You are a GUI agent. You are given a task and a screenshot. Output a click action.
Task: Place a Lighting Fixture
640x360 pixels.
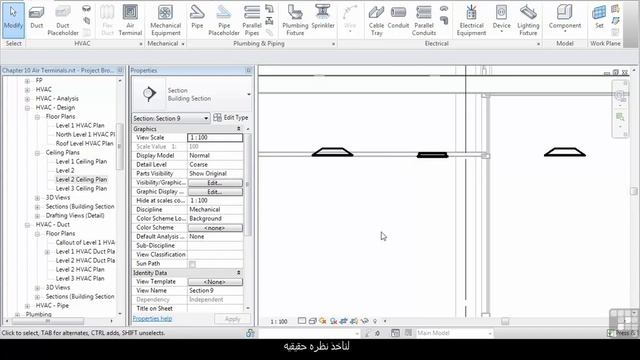[x=528, y=20]
